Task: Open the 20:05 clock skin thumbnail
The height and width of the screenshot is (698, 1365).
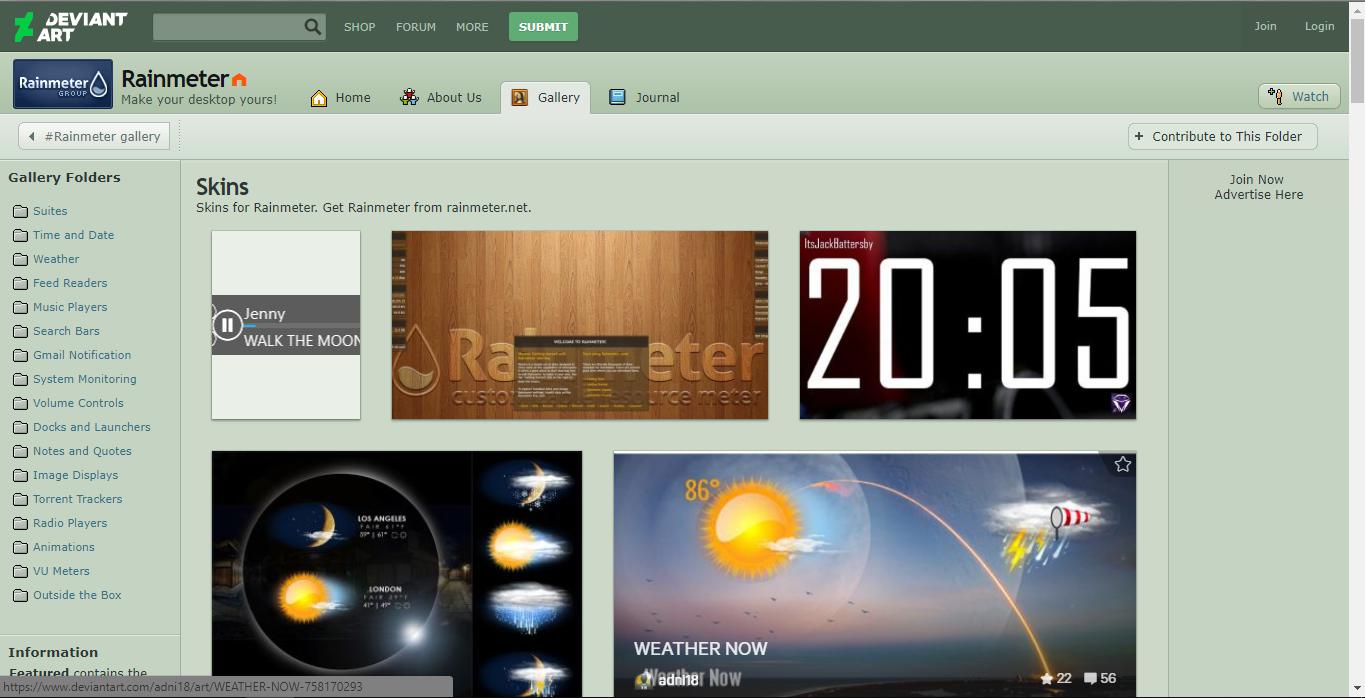Action: click(967, 325)
